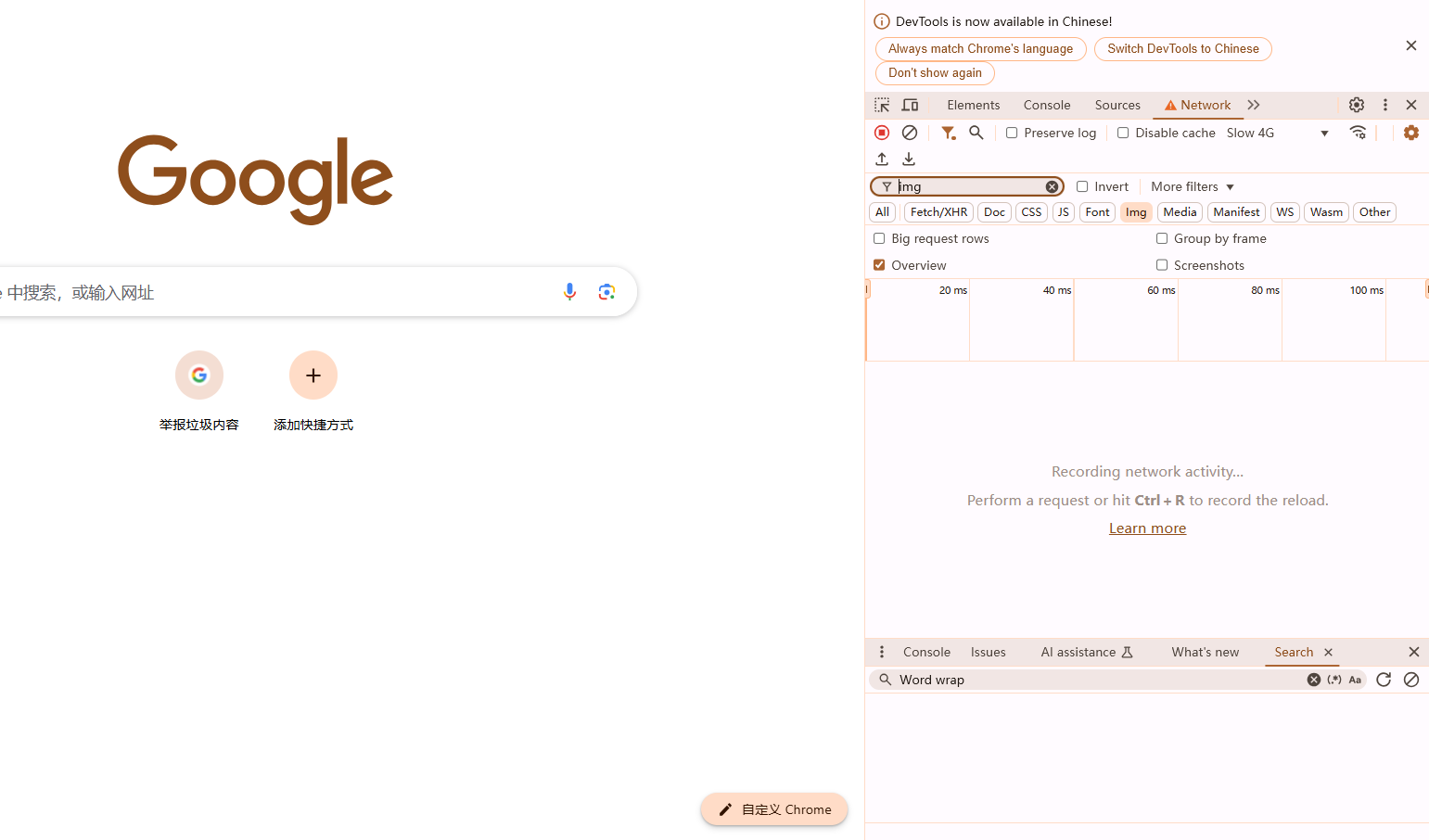
Task: Open network search magnifier icon
Action: pyautogui.click(x=976, y=133)
